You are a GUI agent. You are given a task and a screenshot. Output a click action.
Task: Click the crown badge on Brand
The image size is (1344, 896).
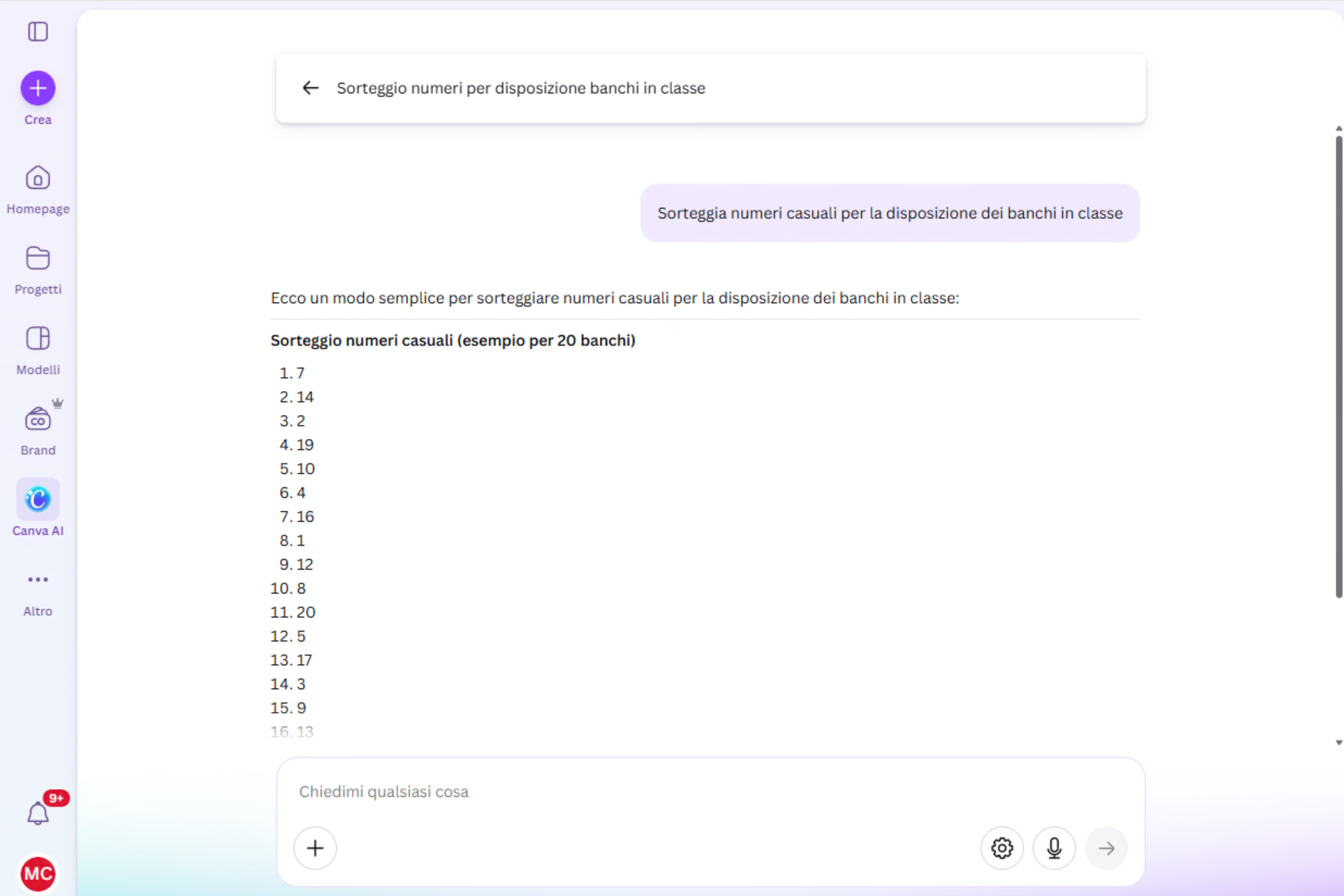pos(57,403)
